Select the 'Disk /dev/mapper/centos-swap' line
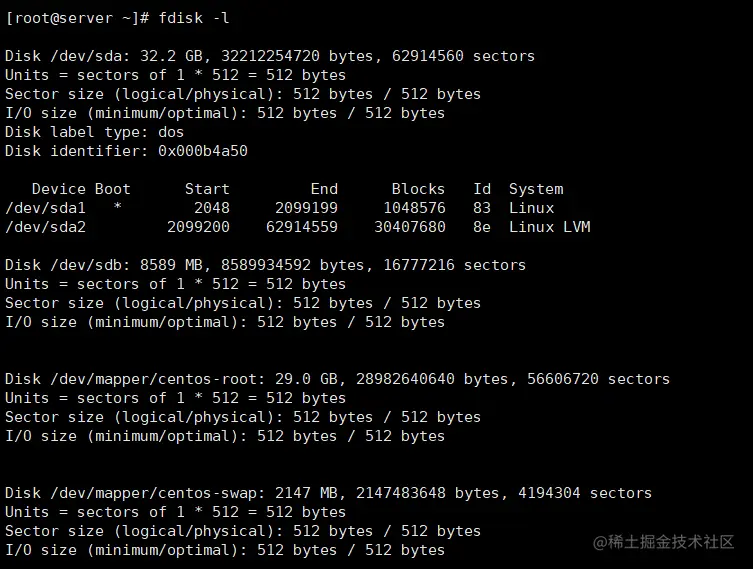The height and width of the screenshot is (569, 753). pos(328,493)
